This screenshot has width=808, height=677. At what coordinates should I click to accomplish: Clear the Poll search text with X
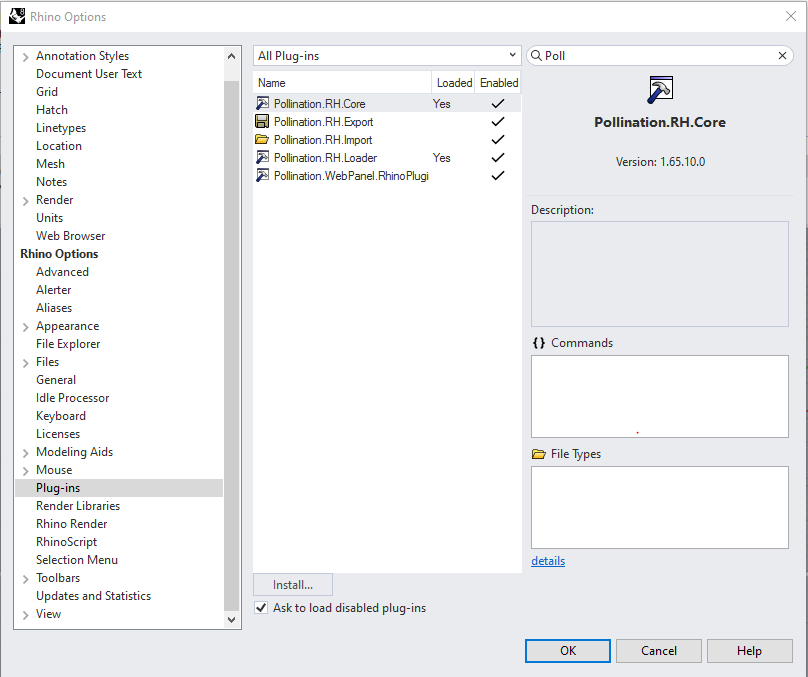tap(782, 56)
